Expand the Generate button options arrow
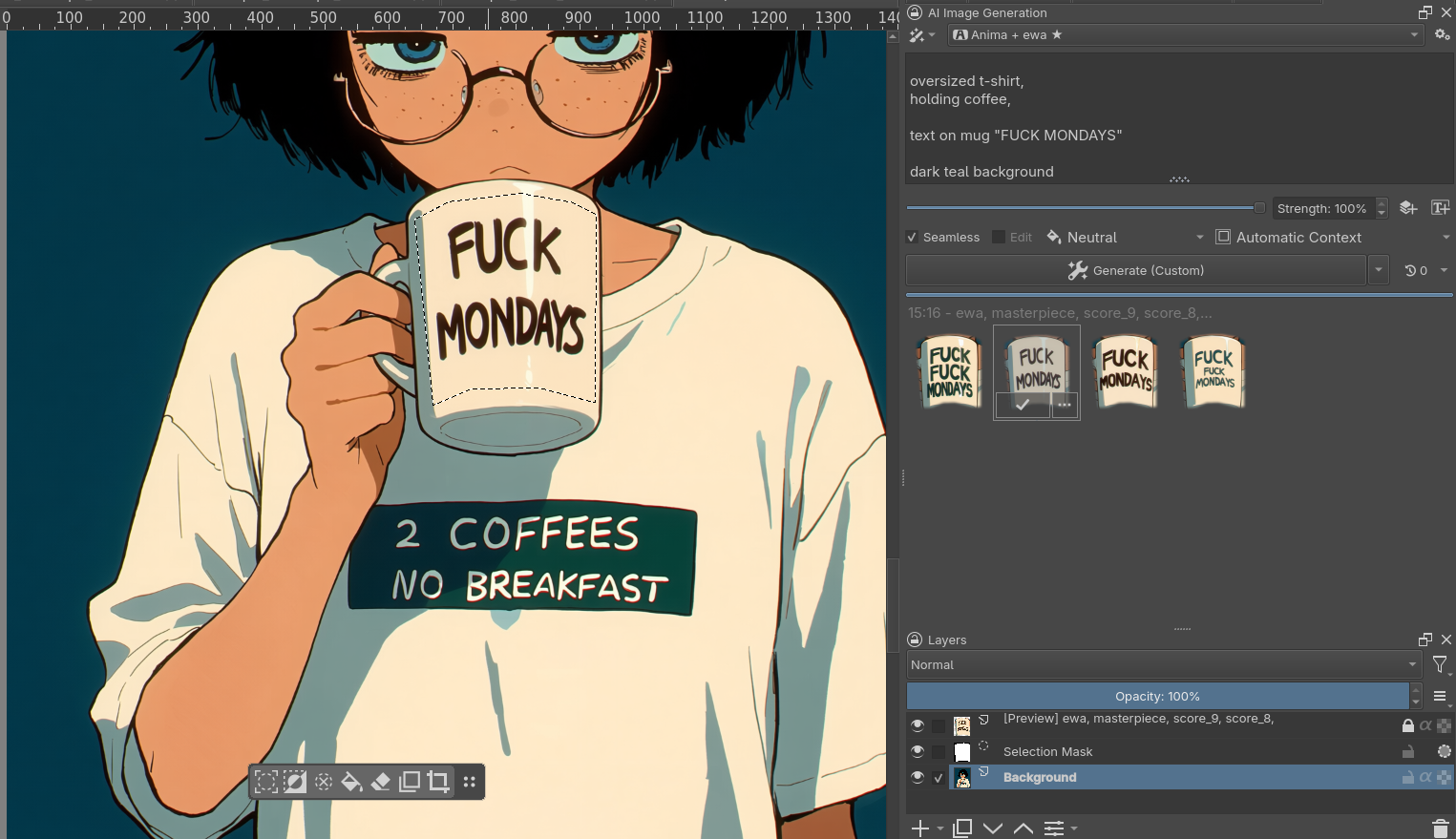 pyautogui.click(x=1379, y=271)
